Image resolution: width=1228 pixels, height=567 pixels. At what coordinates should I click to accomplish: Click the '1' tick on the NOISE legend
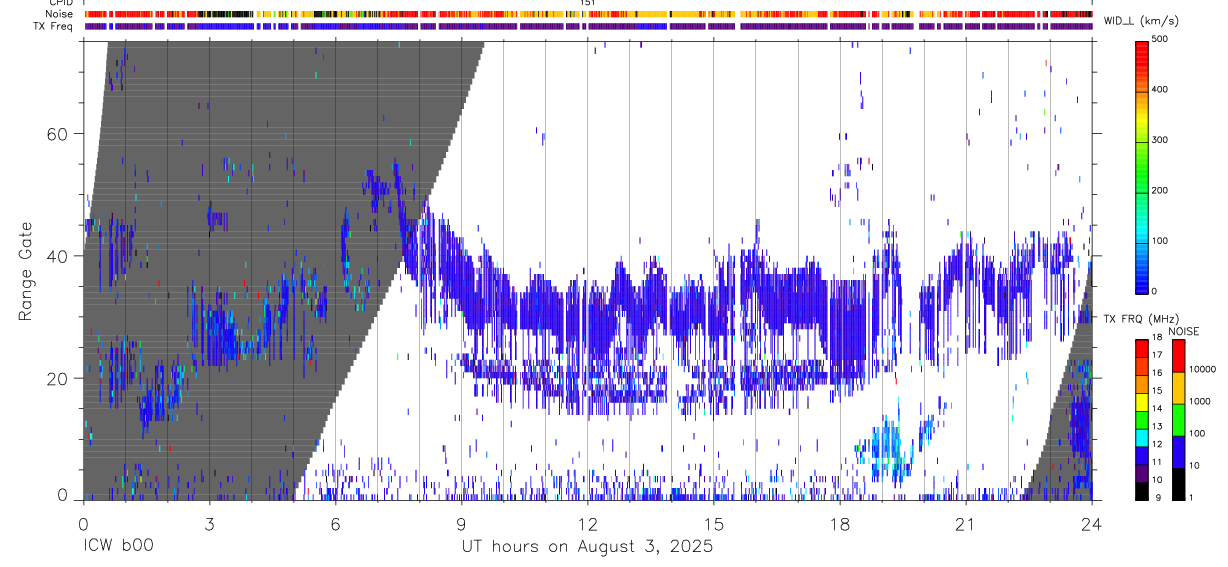tap(1192, 497)
